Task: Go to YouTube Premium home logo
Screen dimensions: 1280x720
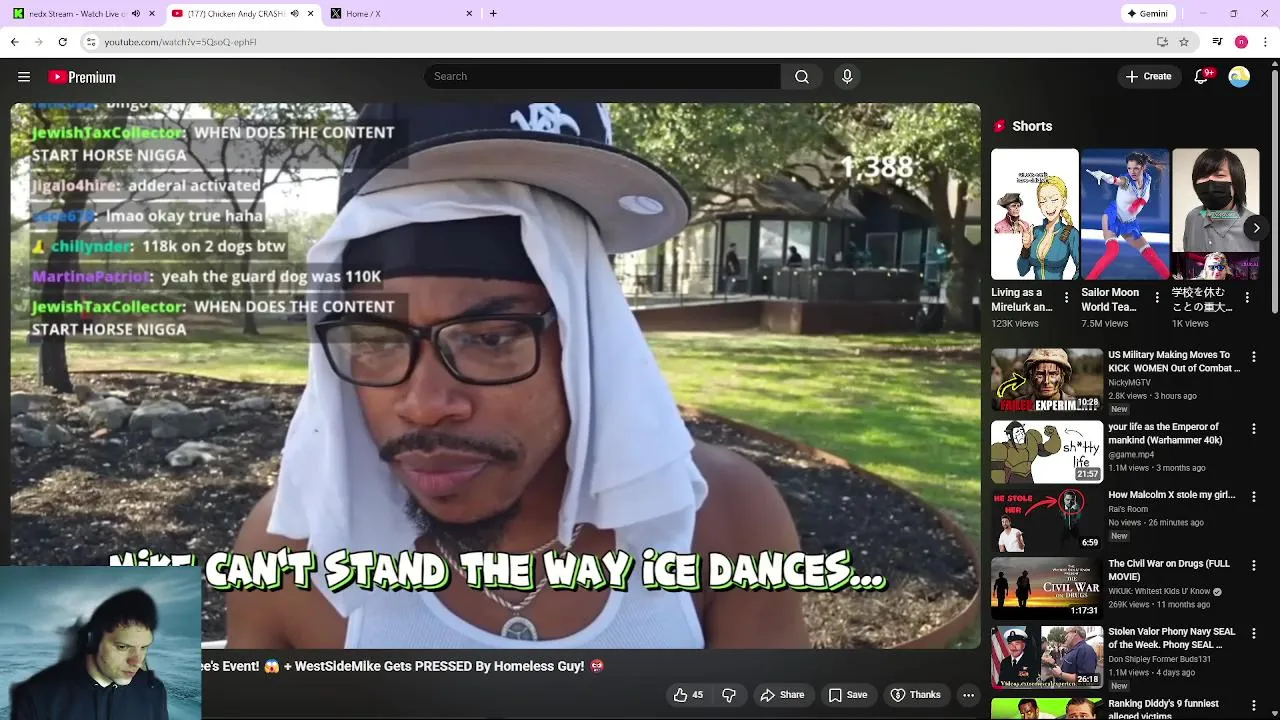Action: coord(82,77)
